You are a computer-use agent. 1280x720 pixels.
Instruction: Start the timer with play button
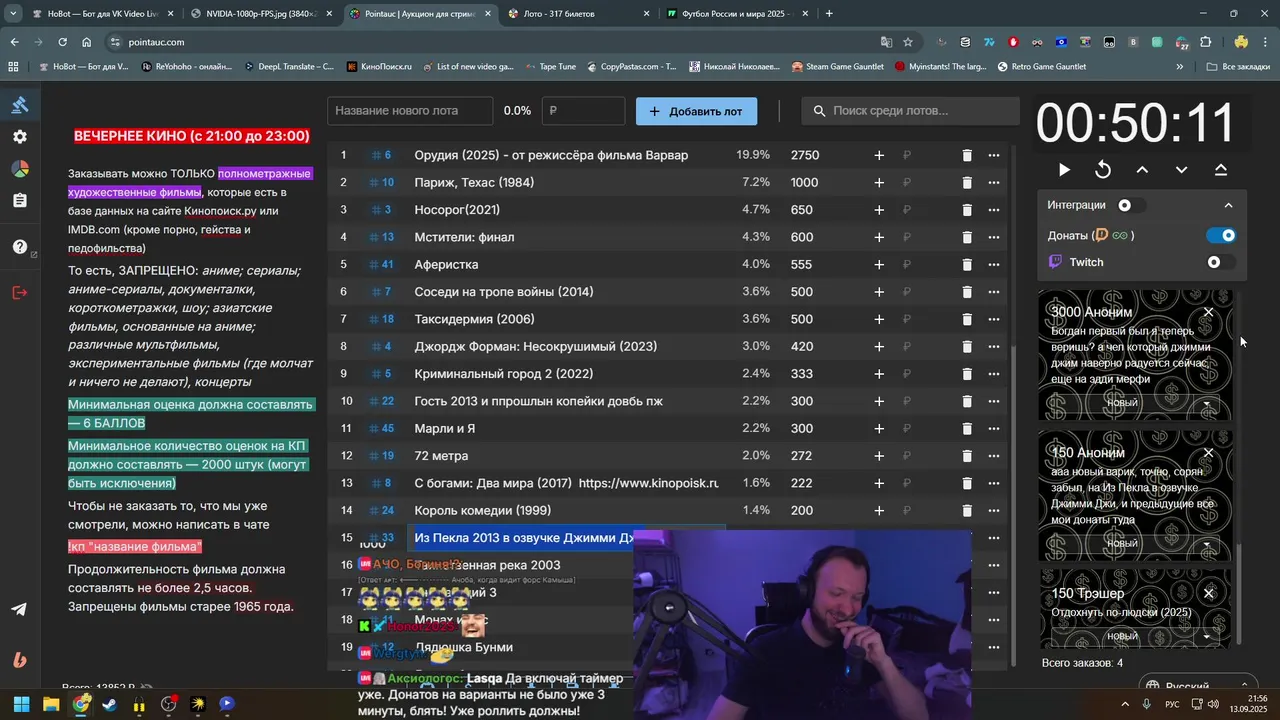(1064, 170)
